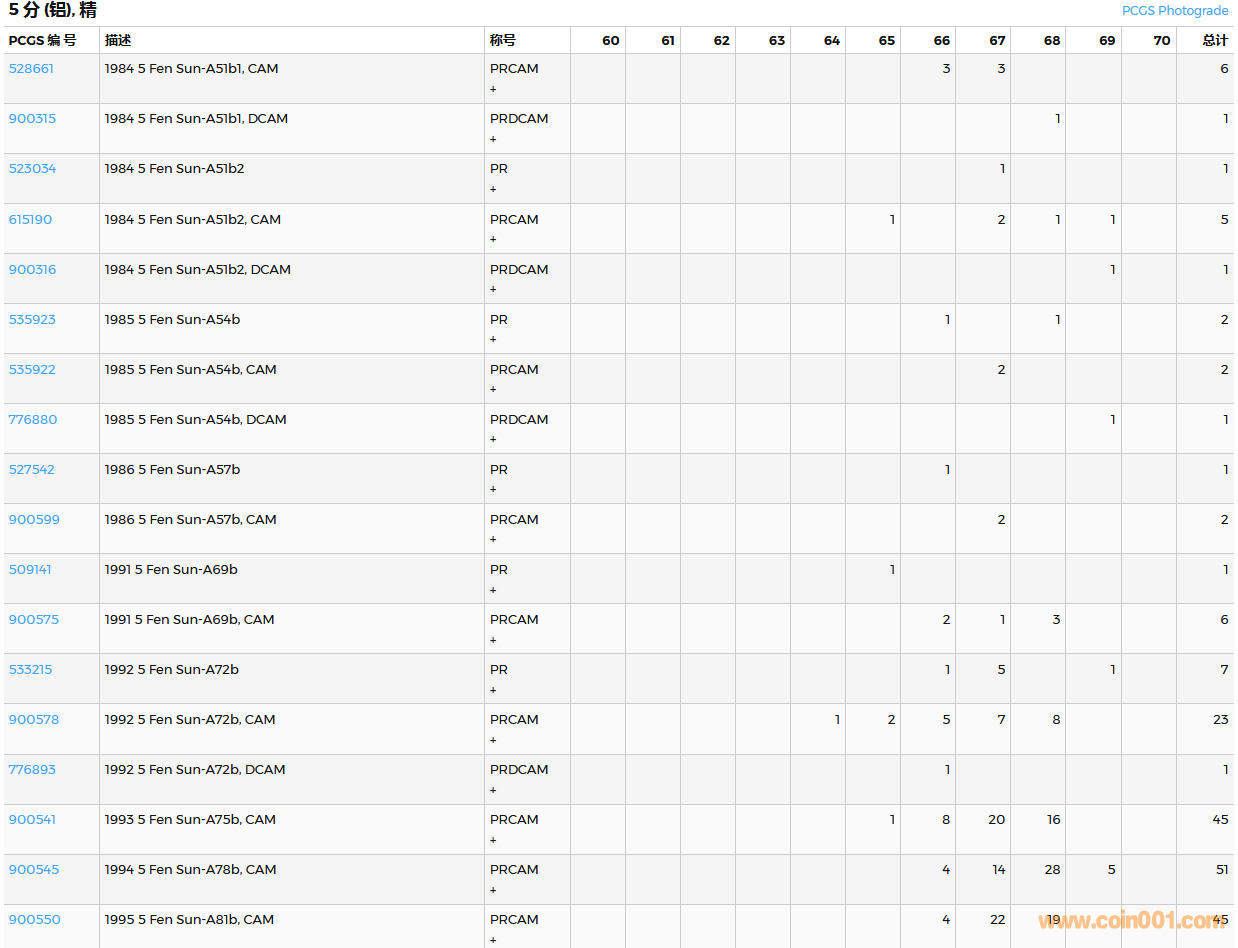This screenshot has width=1238, height=948.
Task: Select the 1986 5 Fen Sun-A57b description
Action: (172, 470)
